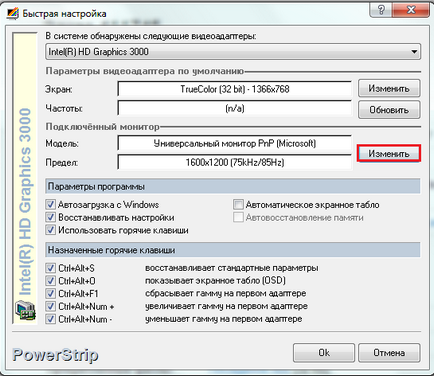Viewport: 434px width, 376px height.
Task: Toggle Восстанавливать настройки checkbox
Action: pyautogui.click(x=51, y=217)
